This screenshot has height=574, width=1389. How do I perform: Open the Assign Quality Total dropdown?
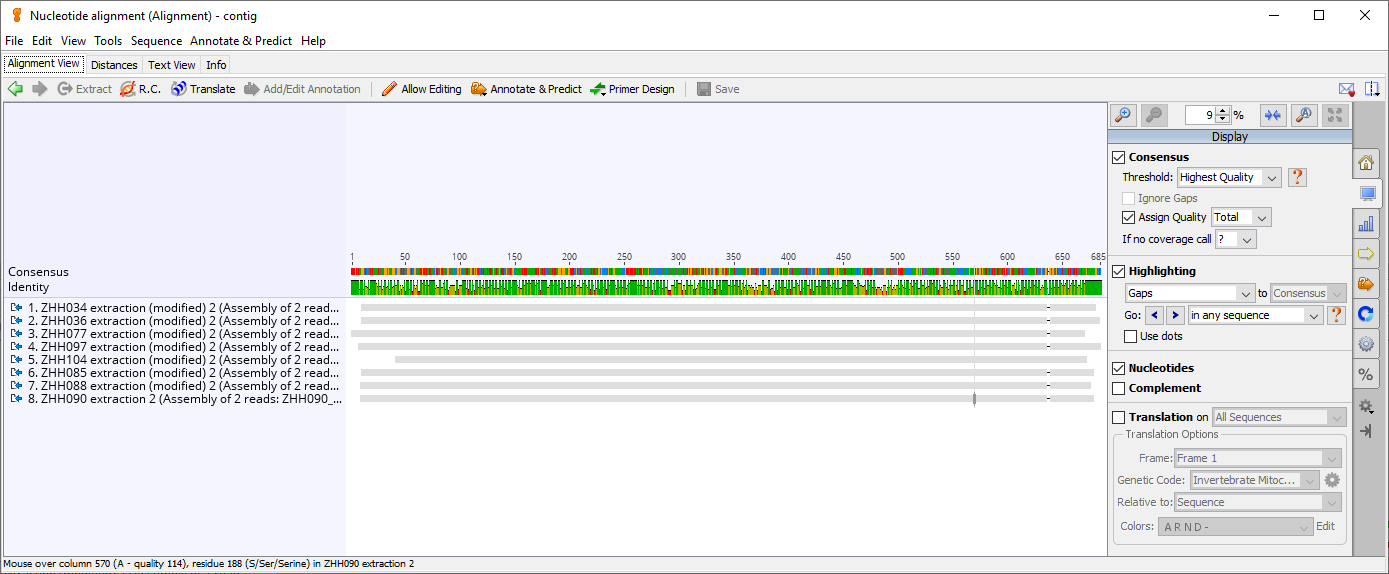(1241, 217)
